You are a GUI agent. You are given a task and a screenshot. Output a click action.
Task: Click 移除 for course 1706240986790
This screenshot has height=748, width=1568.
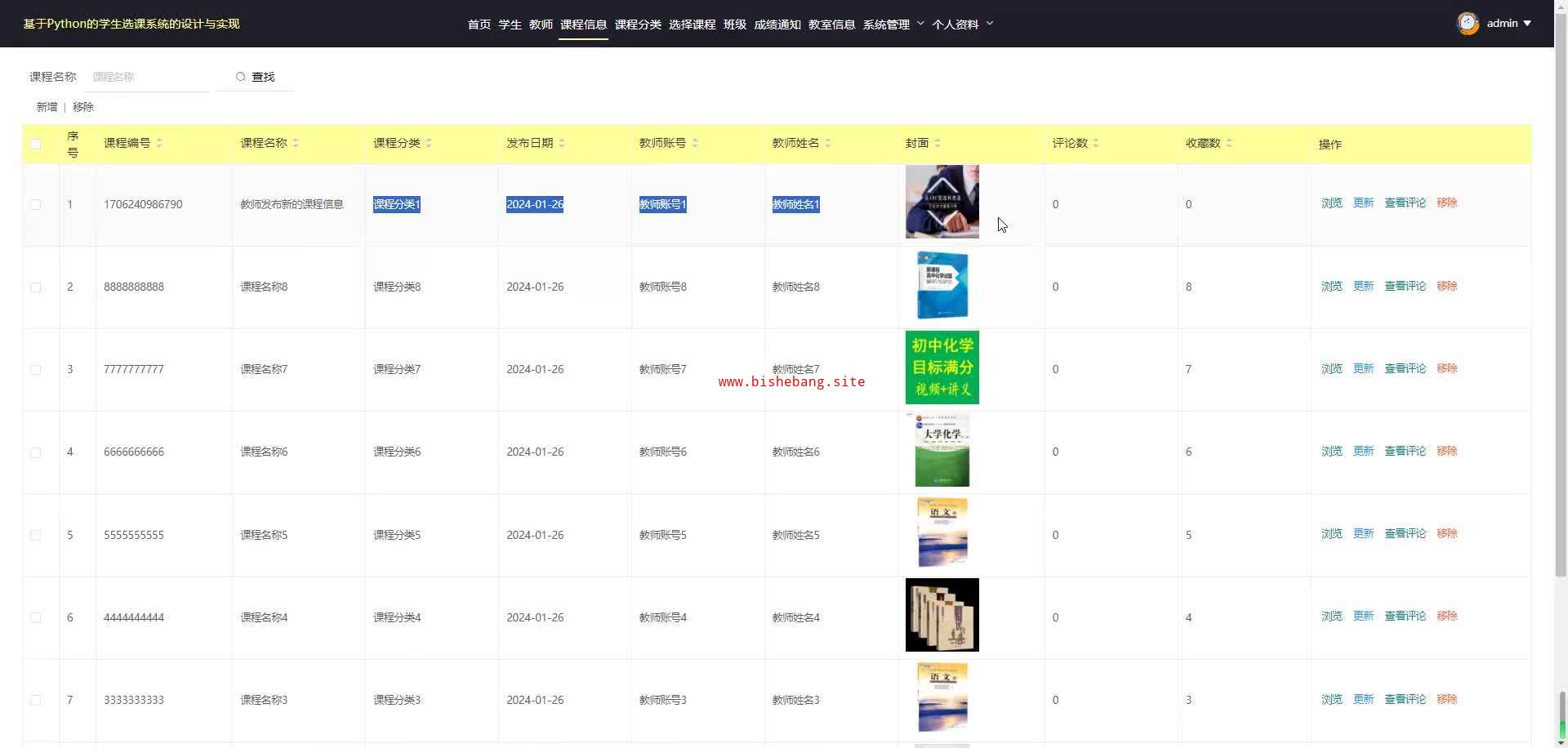[x=1447, y=203]
